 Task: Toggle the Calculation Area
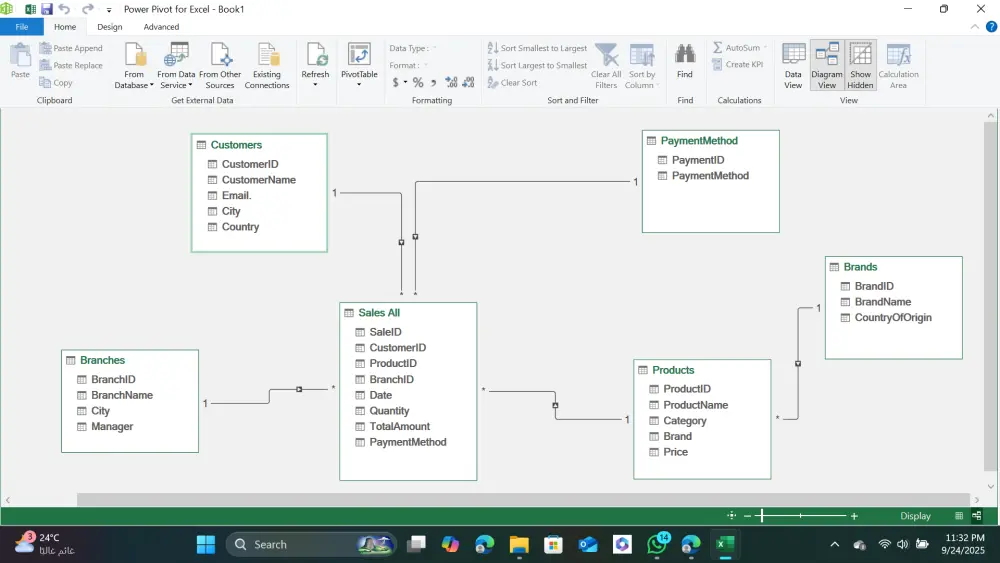[898, 66]
